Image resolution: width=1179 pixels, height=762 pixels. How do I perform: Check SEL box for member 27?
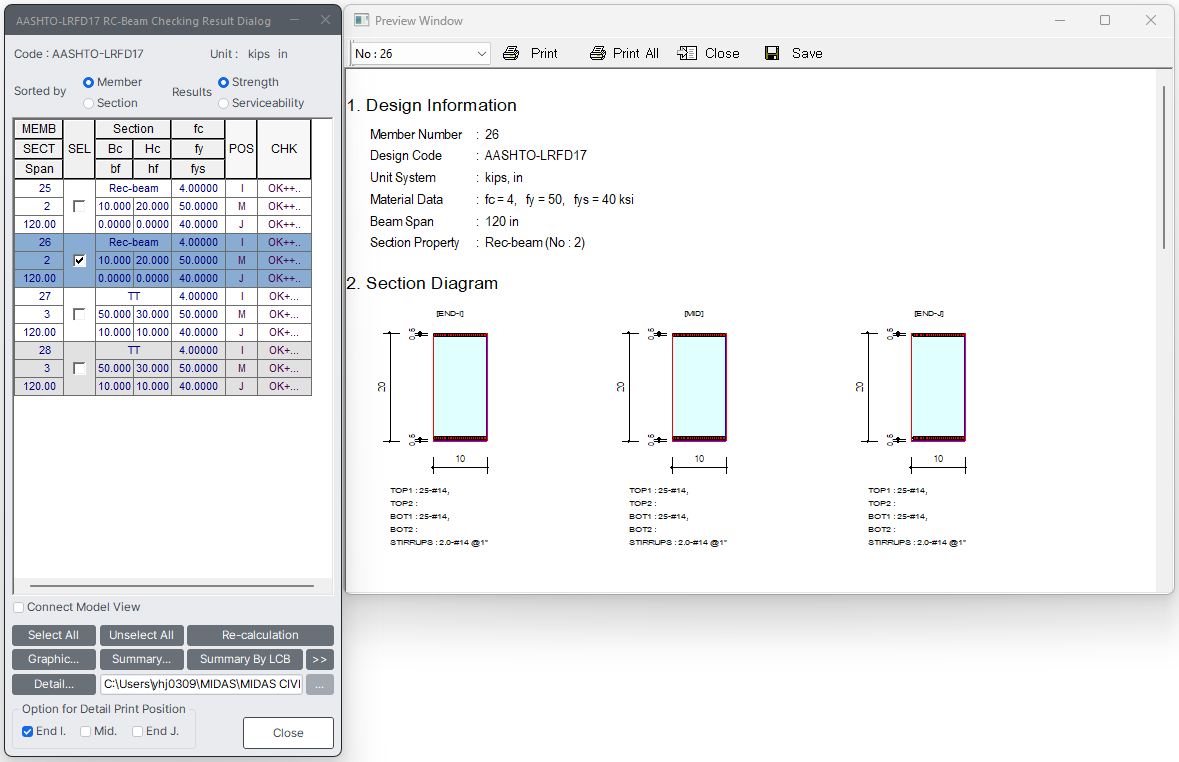tap(79, 314)
